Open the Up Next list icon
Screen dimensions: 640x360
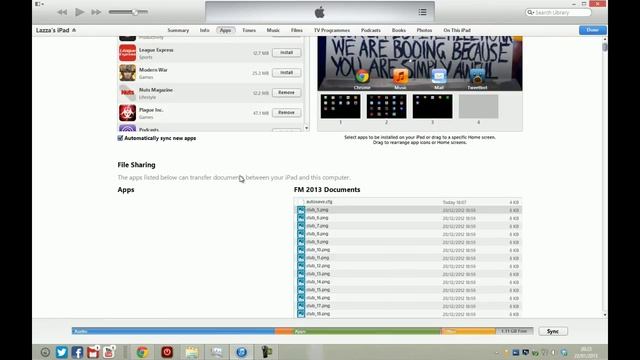tap(422, 12)
